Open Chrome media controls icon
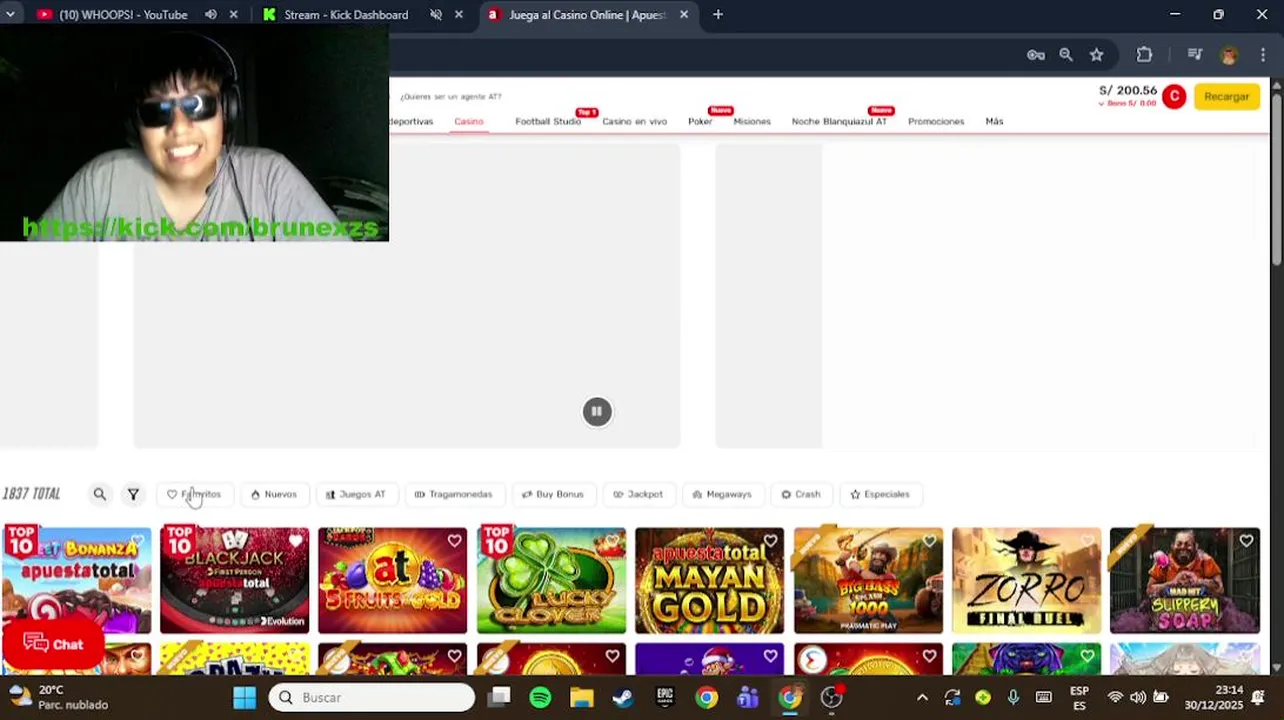The width and height of the screenshot is (1284, 720). (1194, 55)
